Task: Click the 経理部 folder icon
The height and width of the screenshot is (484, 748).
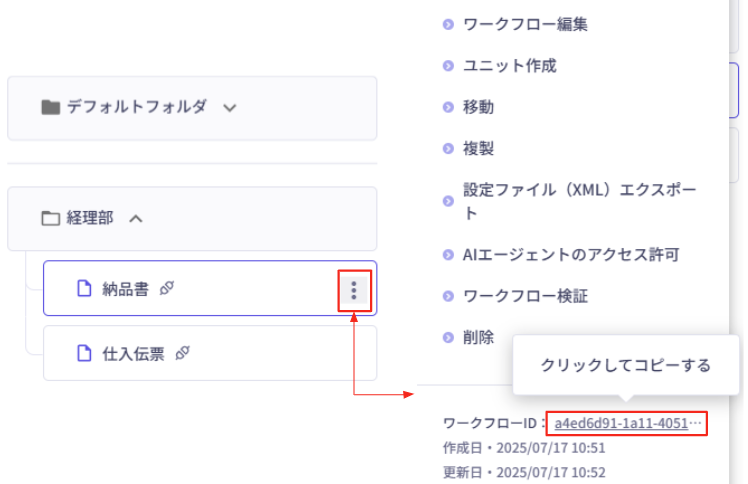Action: tap(51, 218)
